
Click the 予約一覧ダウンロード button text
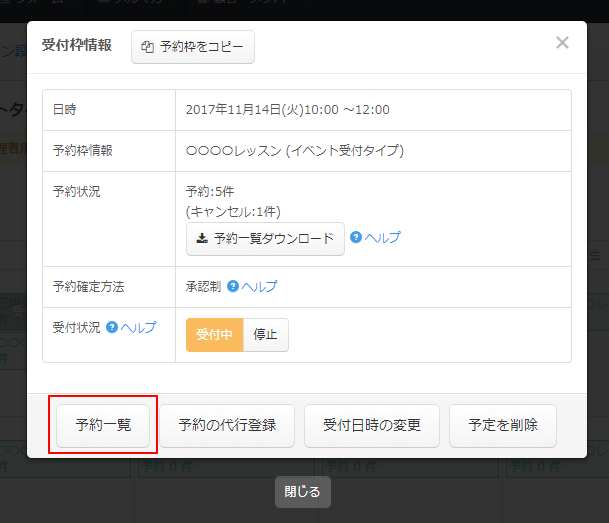click(x=274, y=238)
